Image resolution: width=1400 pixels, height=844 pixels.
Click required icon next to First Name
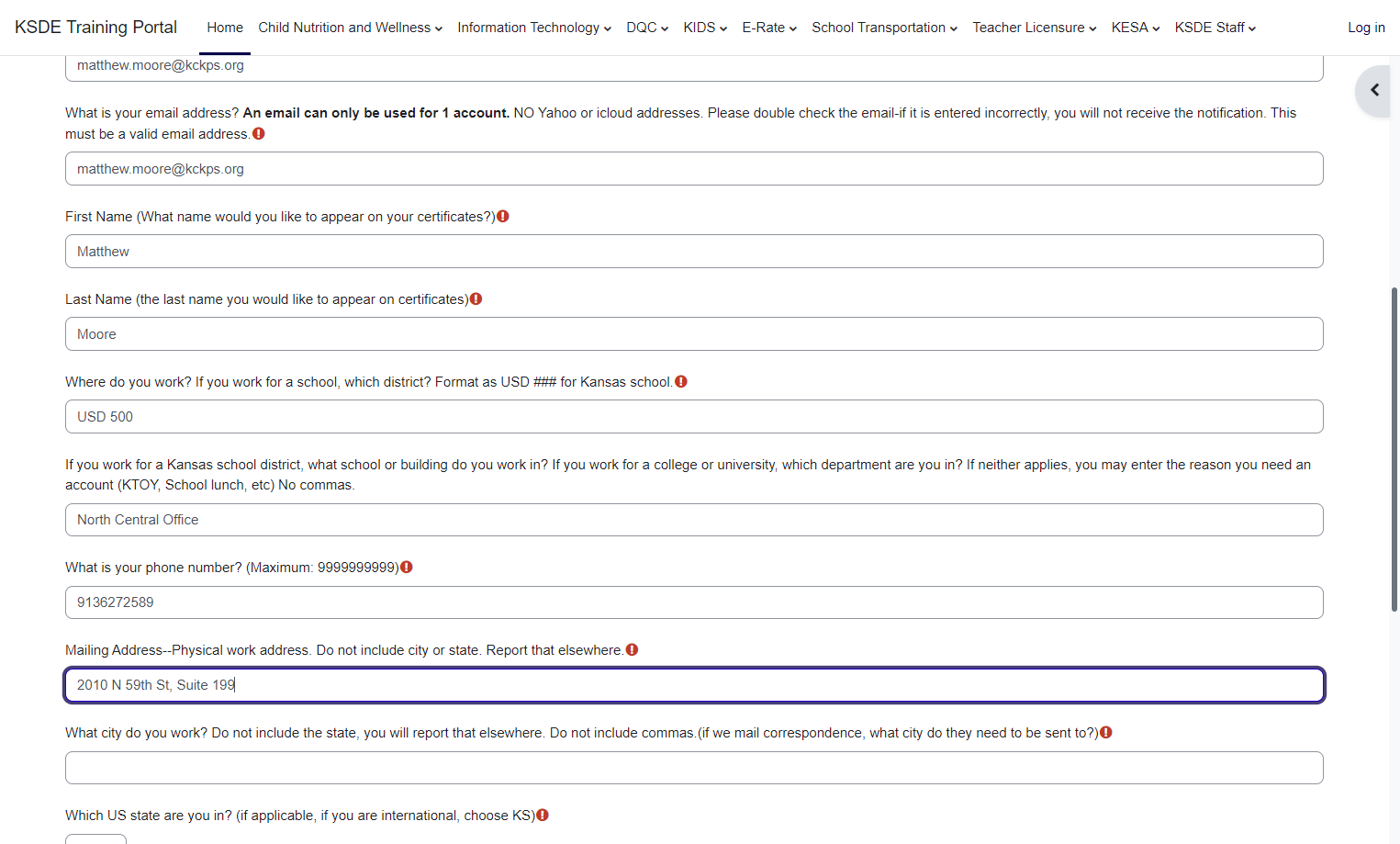pos(503,217)
